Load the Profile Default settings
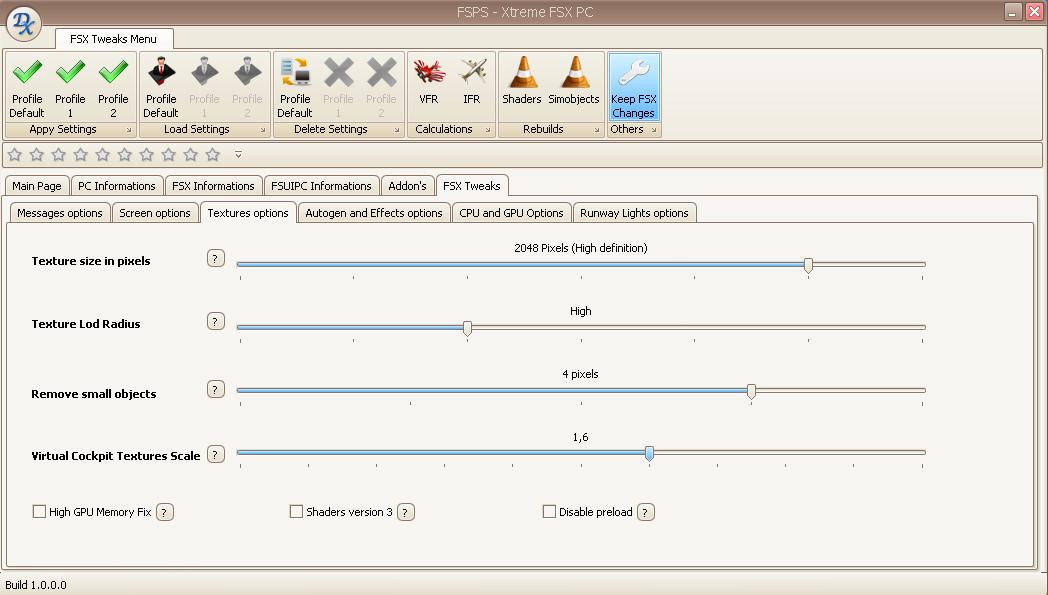The image size is (1048, 595). tap(161, 88)
